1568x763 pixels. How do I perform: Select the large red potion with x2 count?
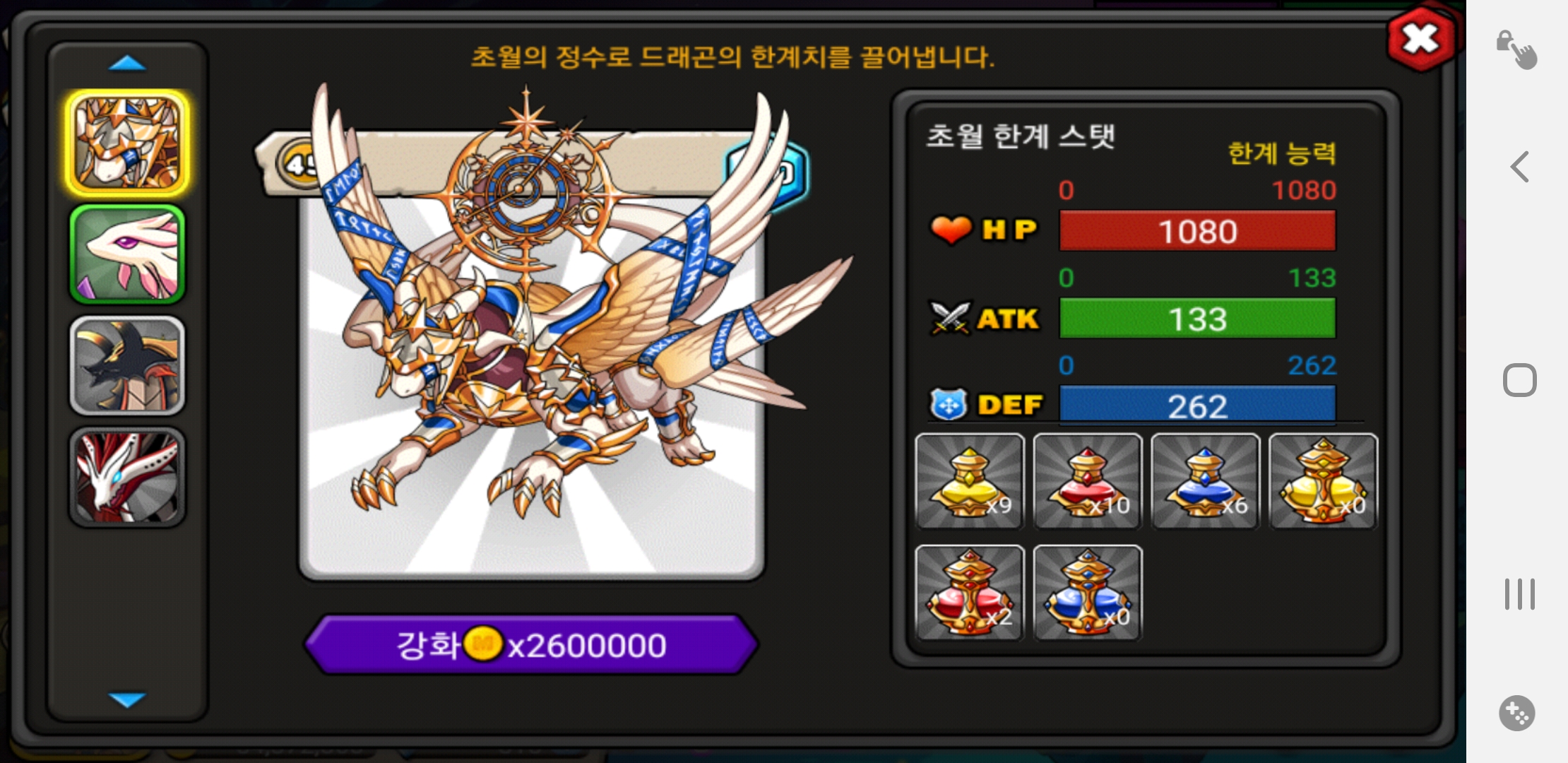pyautogui.click(x=970, y=593)
